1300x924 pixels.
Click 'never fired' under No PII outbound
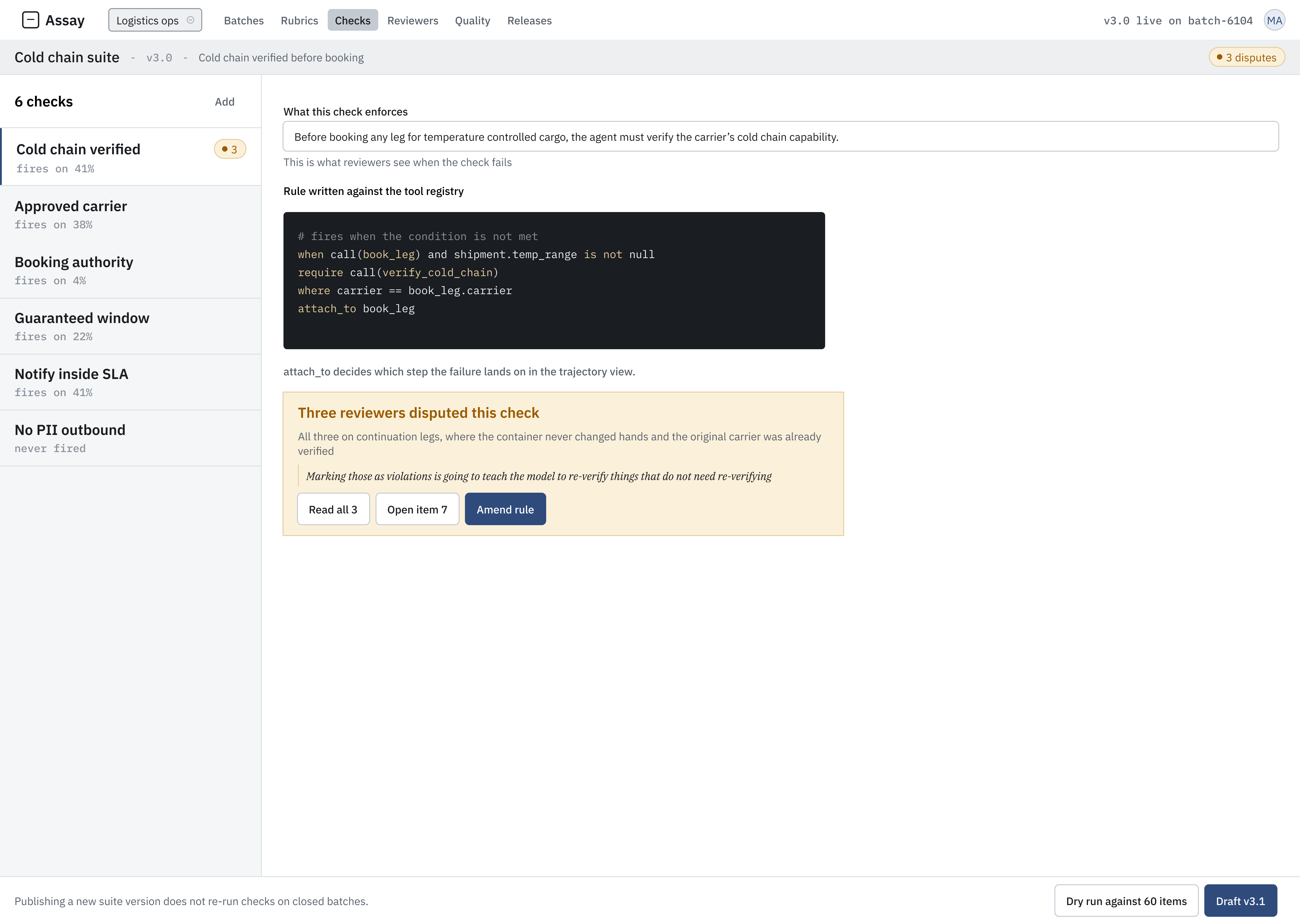tap(50, 448)
